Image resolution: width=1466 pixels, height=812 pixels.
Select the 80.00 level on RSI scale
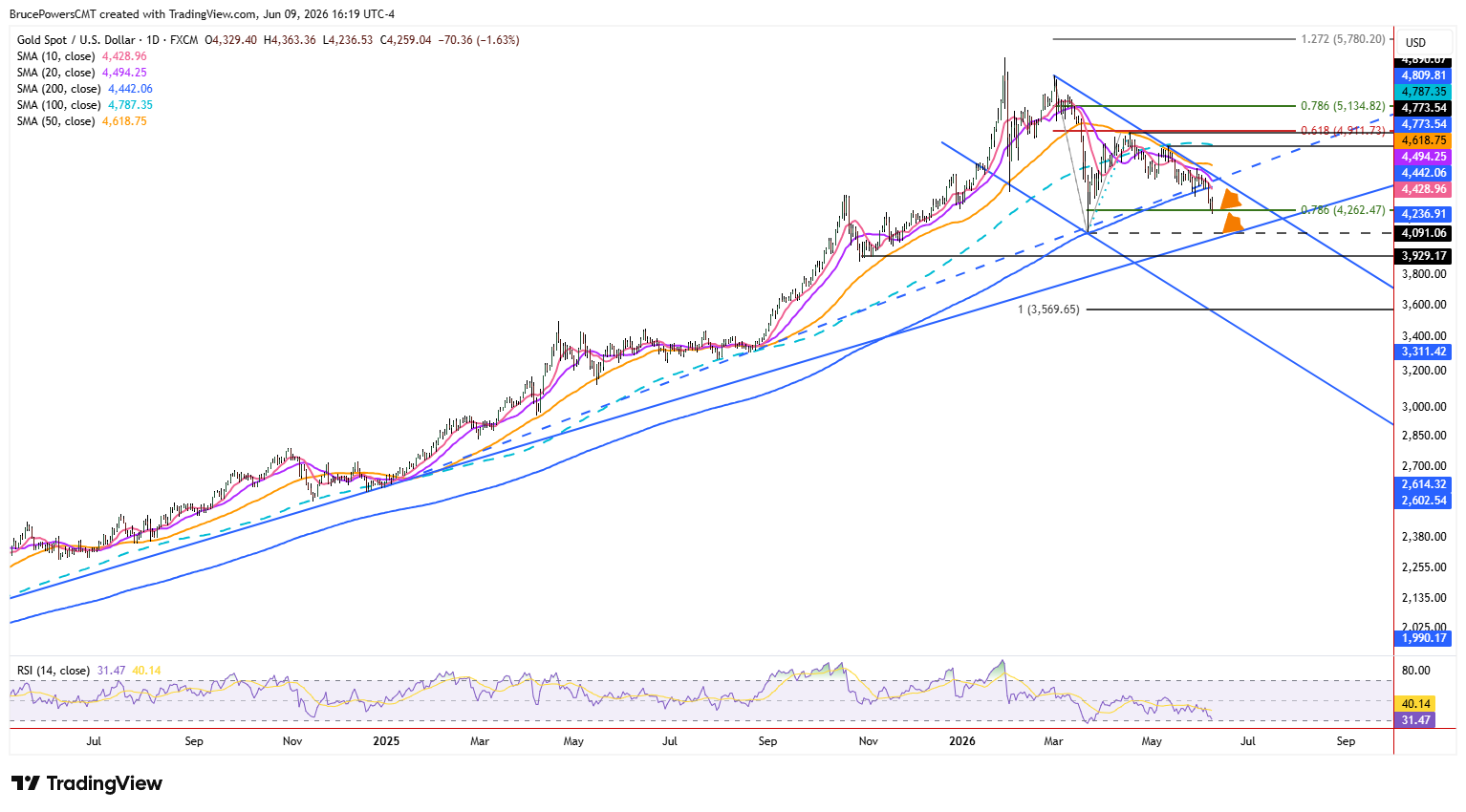tap(1416, 671)
